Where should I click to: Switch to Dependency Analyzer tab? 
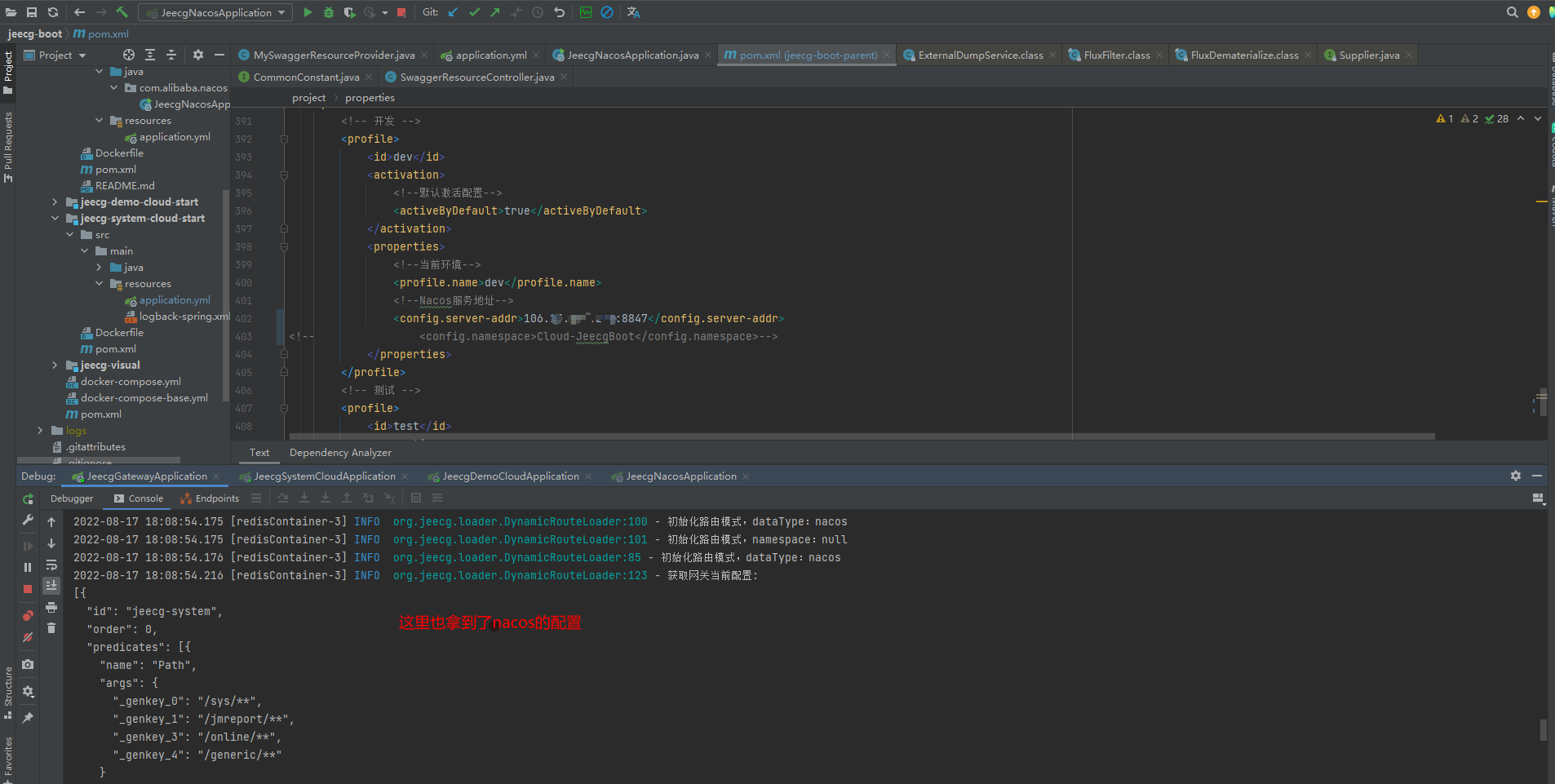click(x=340, y=453)
